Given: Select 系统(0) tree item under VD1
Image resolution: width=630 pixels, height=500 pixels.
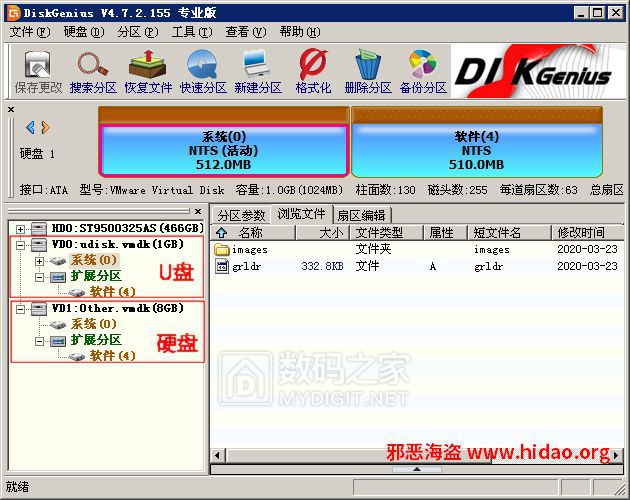Looking at the screenshot, I should click(94, 324).
